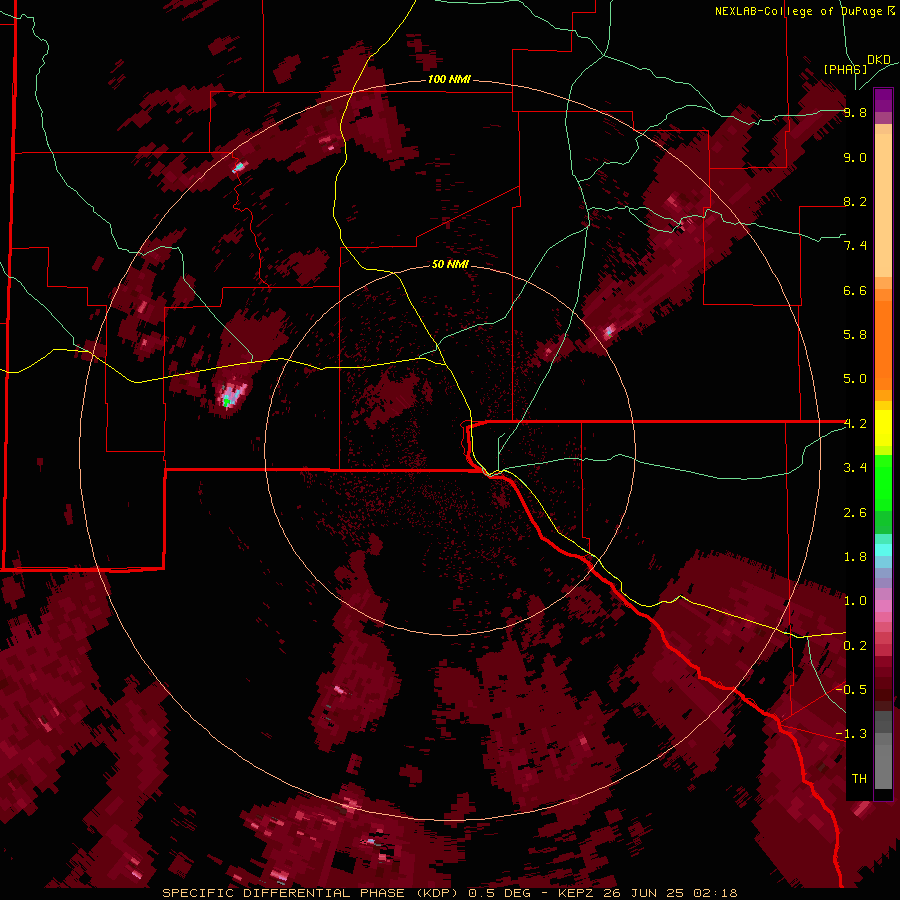
Task: Click the 0.2 scale value
Action: (x=855, y=646)
